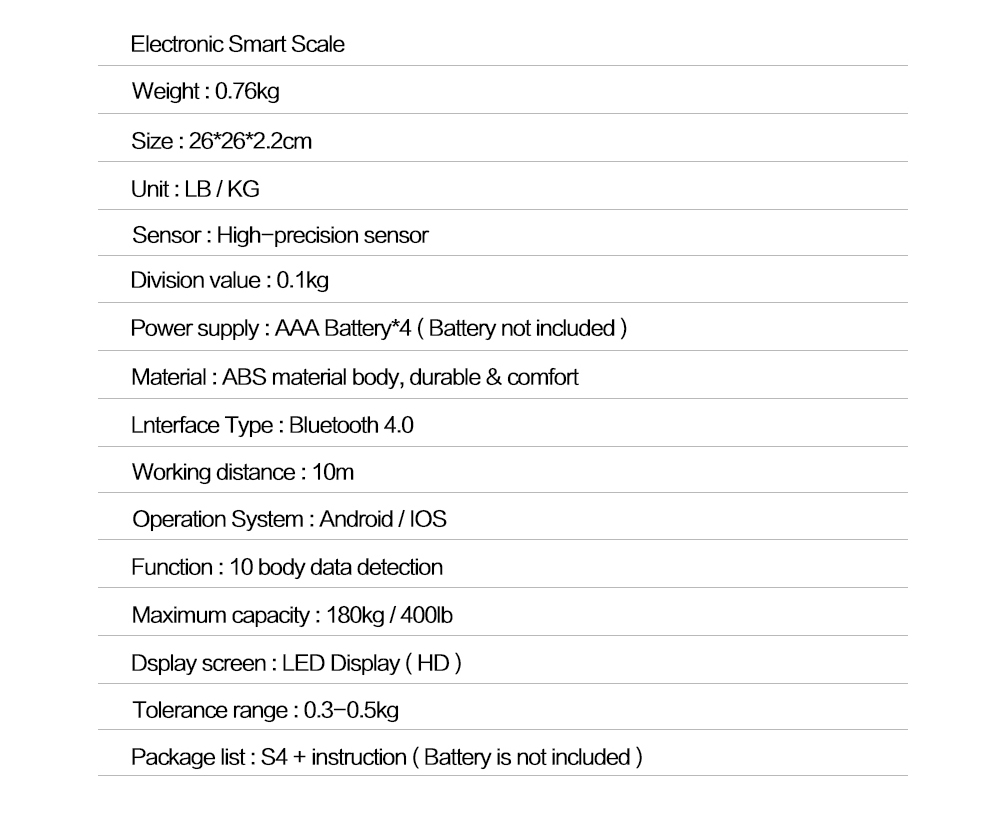Click the 'Battery not included' note in Power supply
1000x819 pixels.
(x=522, y=328)
